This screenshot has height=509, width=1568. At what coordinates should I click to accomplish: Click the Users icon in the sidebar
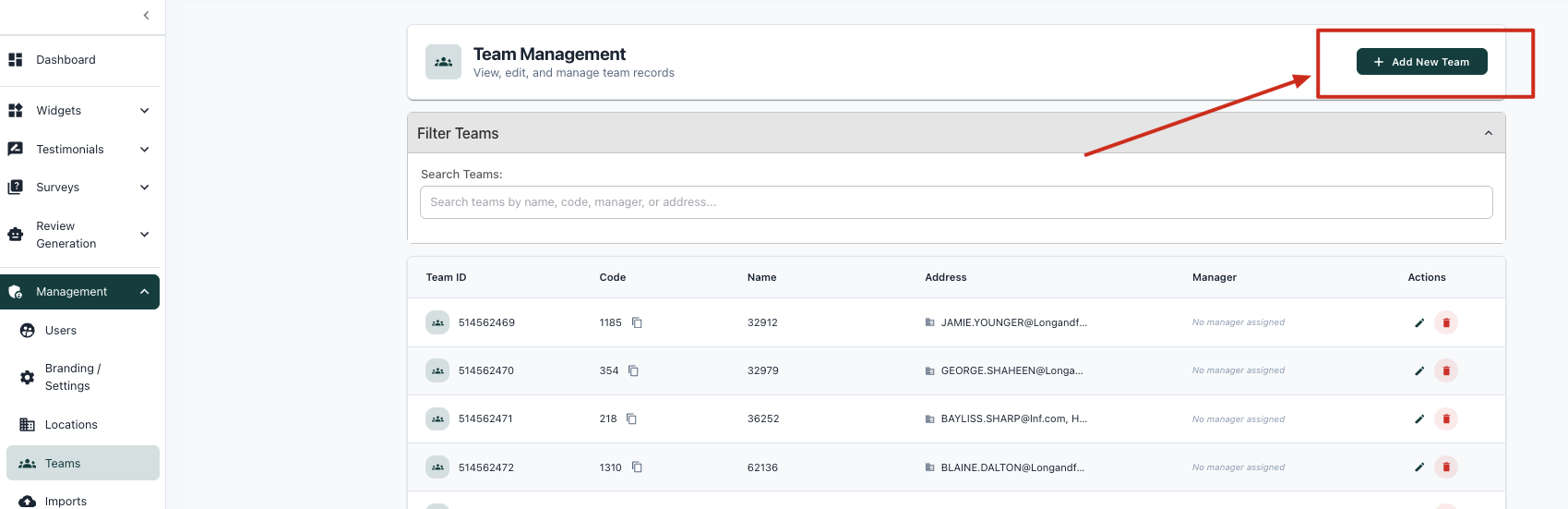tap(28, 331)
